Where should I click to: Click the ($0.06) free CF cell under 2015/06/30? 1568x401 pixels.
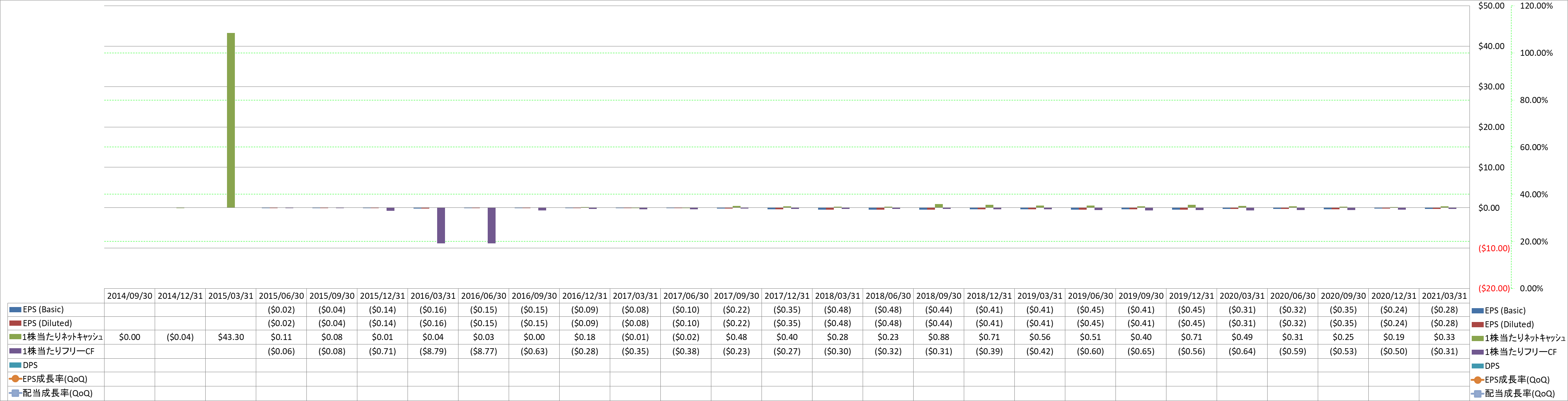281,351
